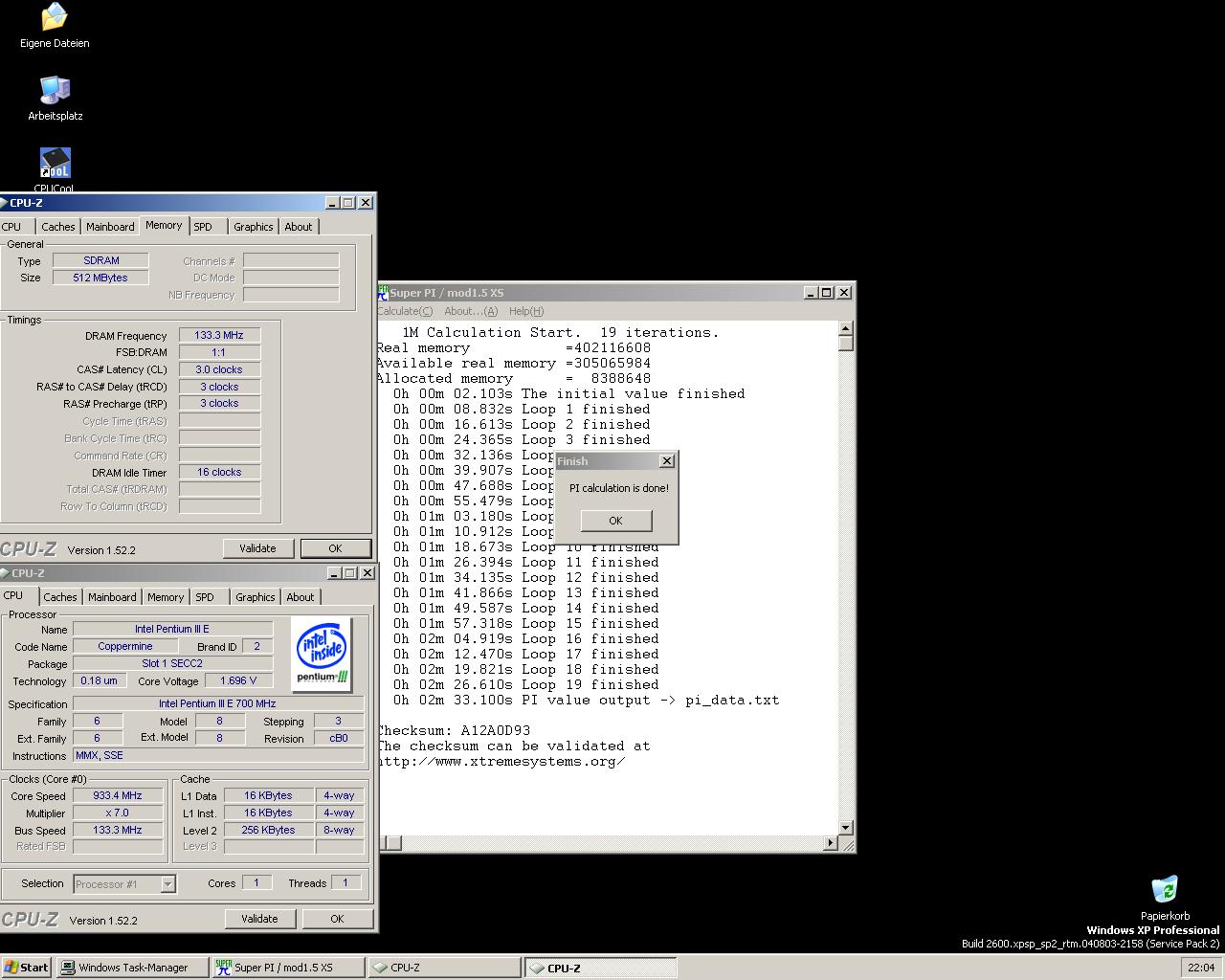This screenshot has height=980, width=1225.
Task: Click Level 2 cache 256 KBytes value
Action: coord(268,830)
